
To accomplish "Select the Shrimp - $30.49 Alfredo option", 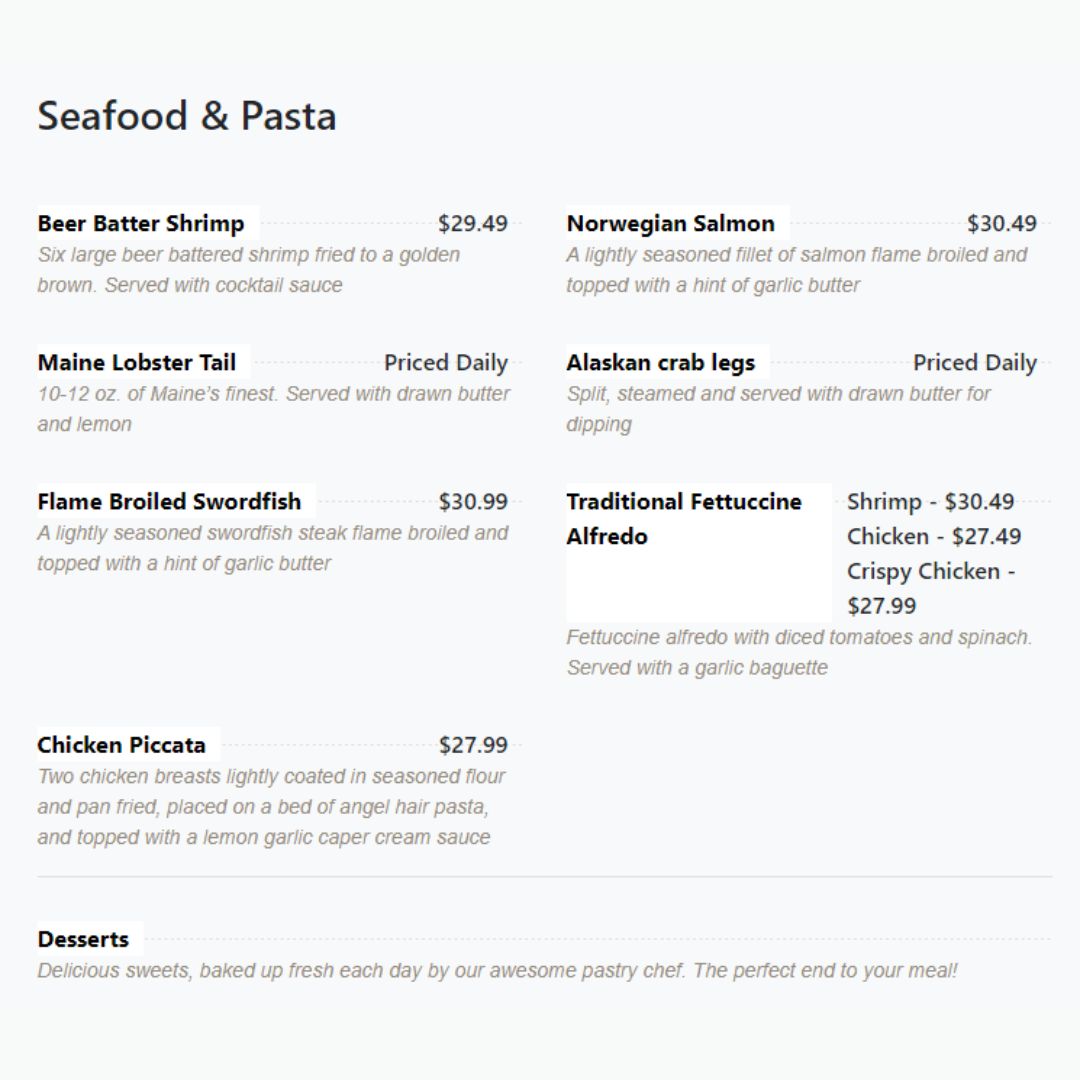I will point(930,501).
